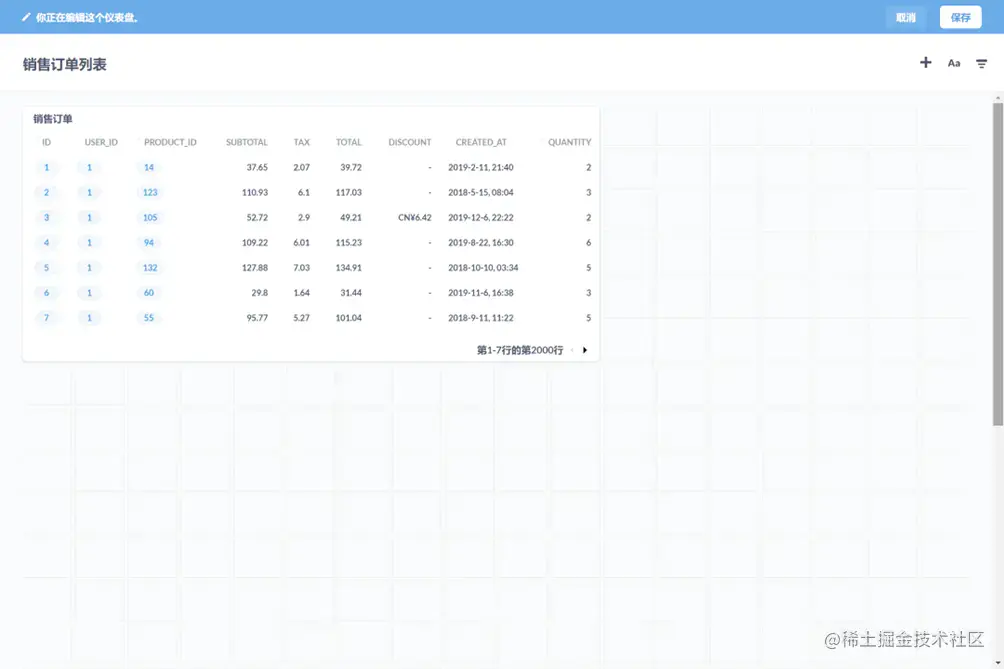This screenshot has height=669, width=1004.
Task: Open order ID 7 link
Action: [46, 318]
